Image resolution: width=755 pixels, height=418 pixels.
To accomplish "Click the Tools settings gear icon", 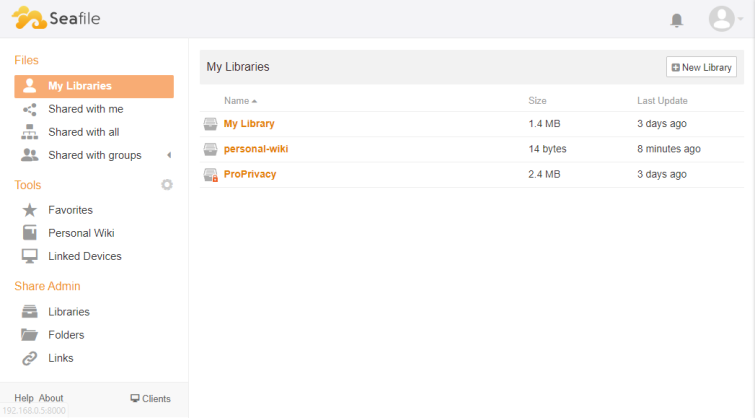I will point(167,184).
